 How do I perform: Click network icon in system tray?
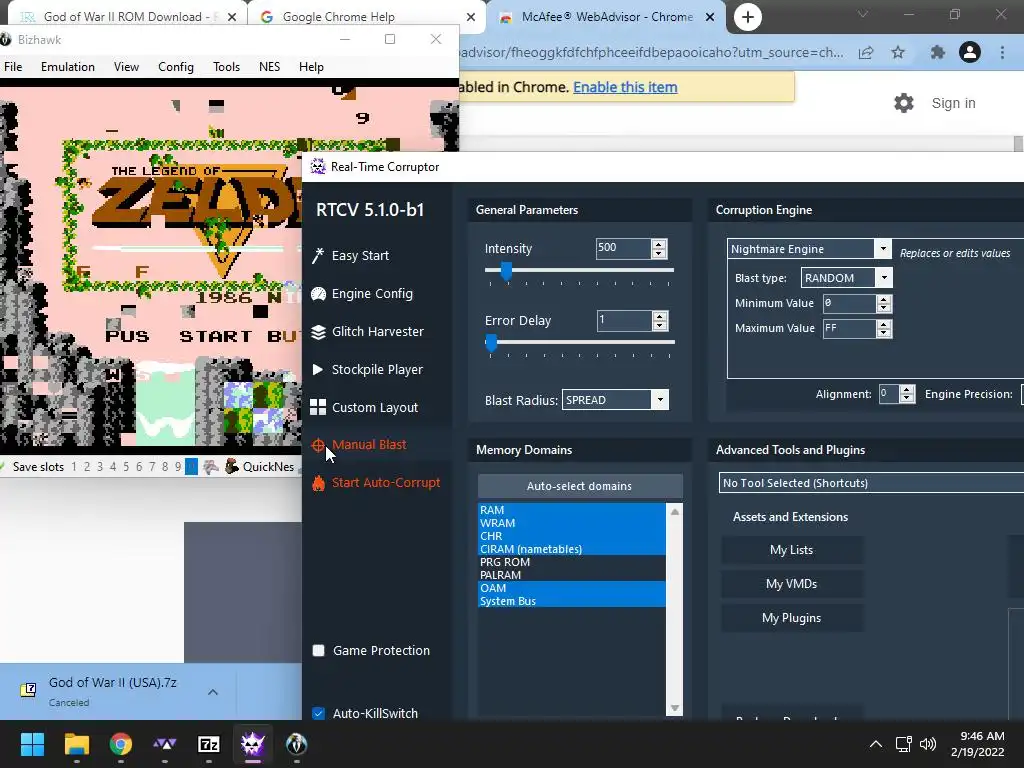903,744
